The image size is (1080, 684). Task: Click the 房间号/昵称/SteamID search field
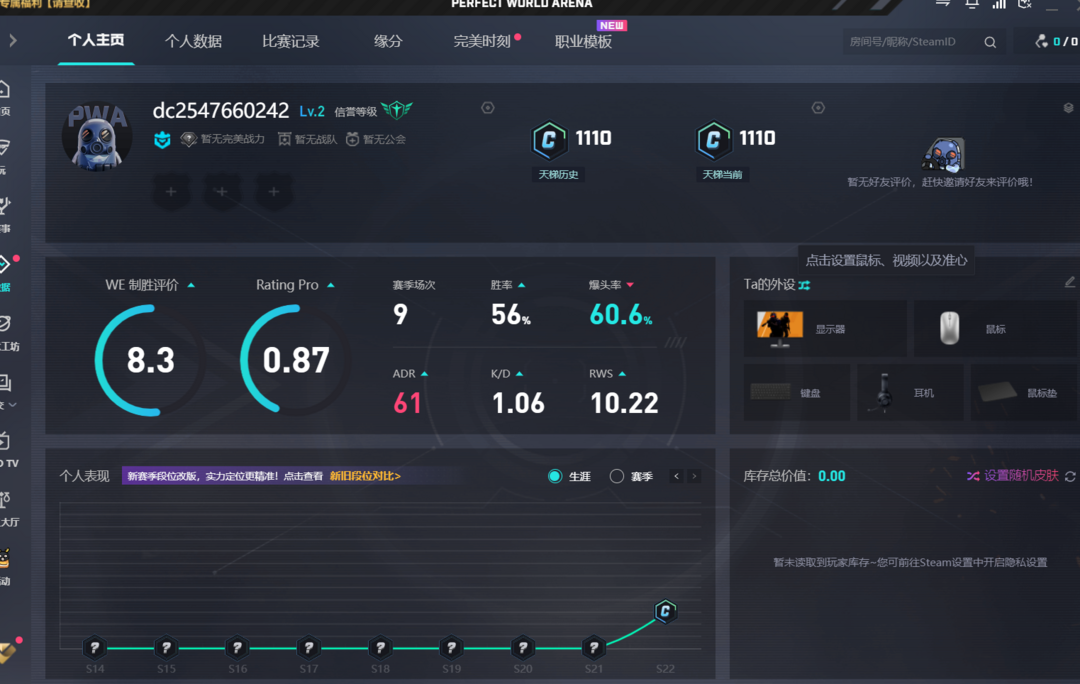pos(908,42)
